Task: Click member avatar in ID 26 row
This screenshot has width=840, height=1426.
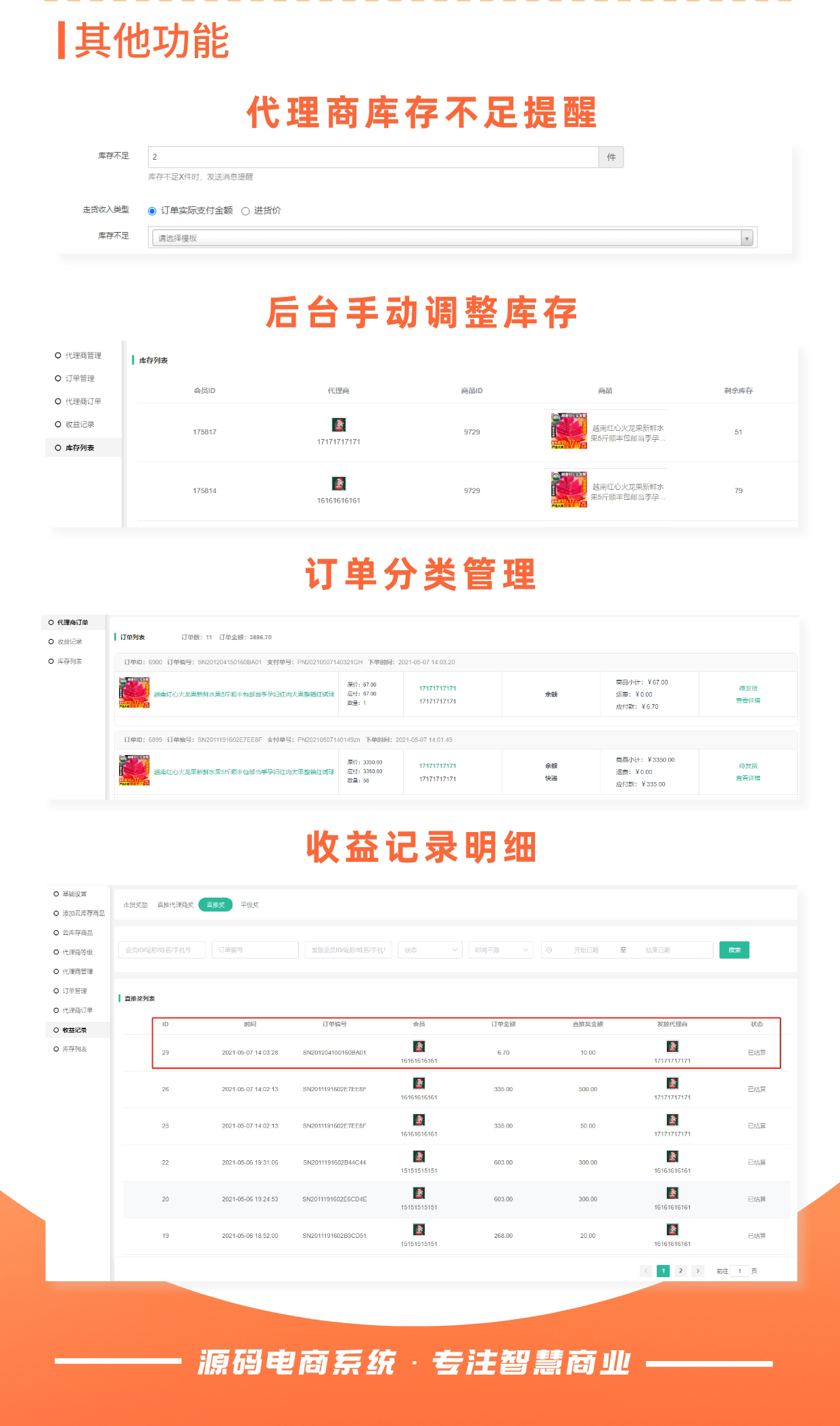Action: coord(419,1082)
